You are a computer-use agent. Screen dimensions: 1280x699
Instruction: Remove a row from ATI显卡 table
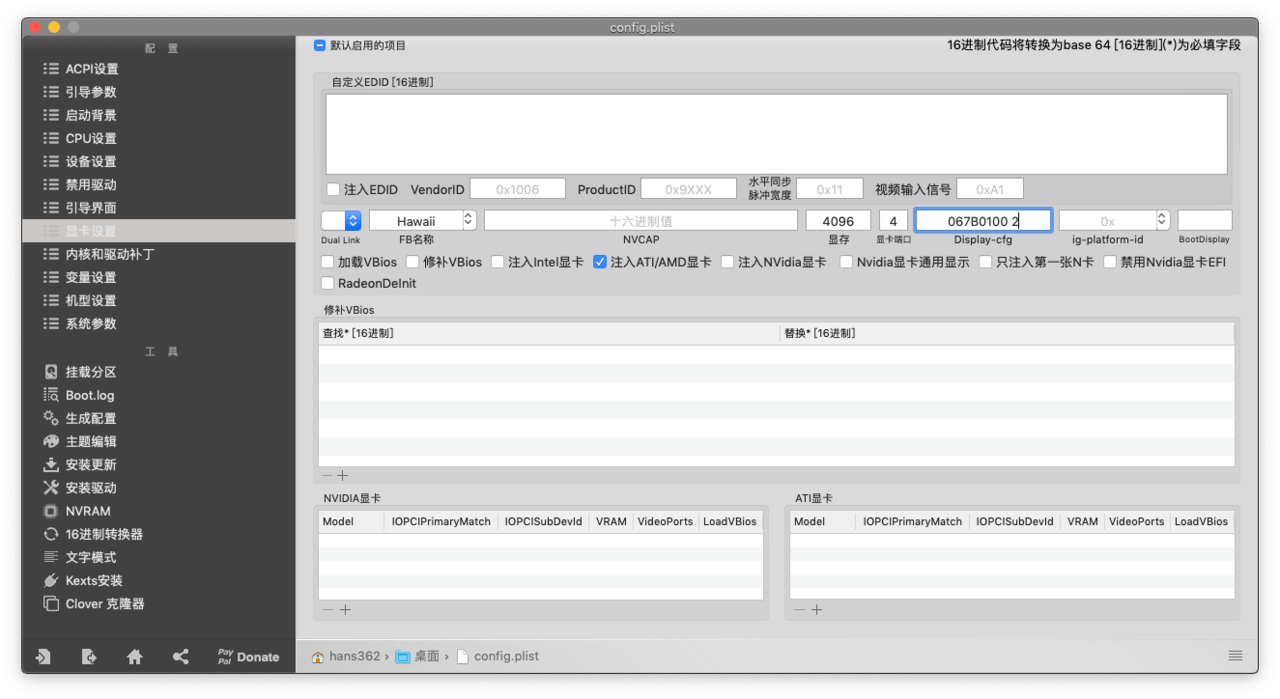point(799,610)
